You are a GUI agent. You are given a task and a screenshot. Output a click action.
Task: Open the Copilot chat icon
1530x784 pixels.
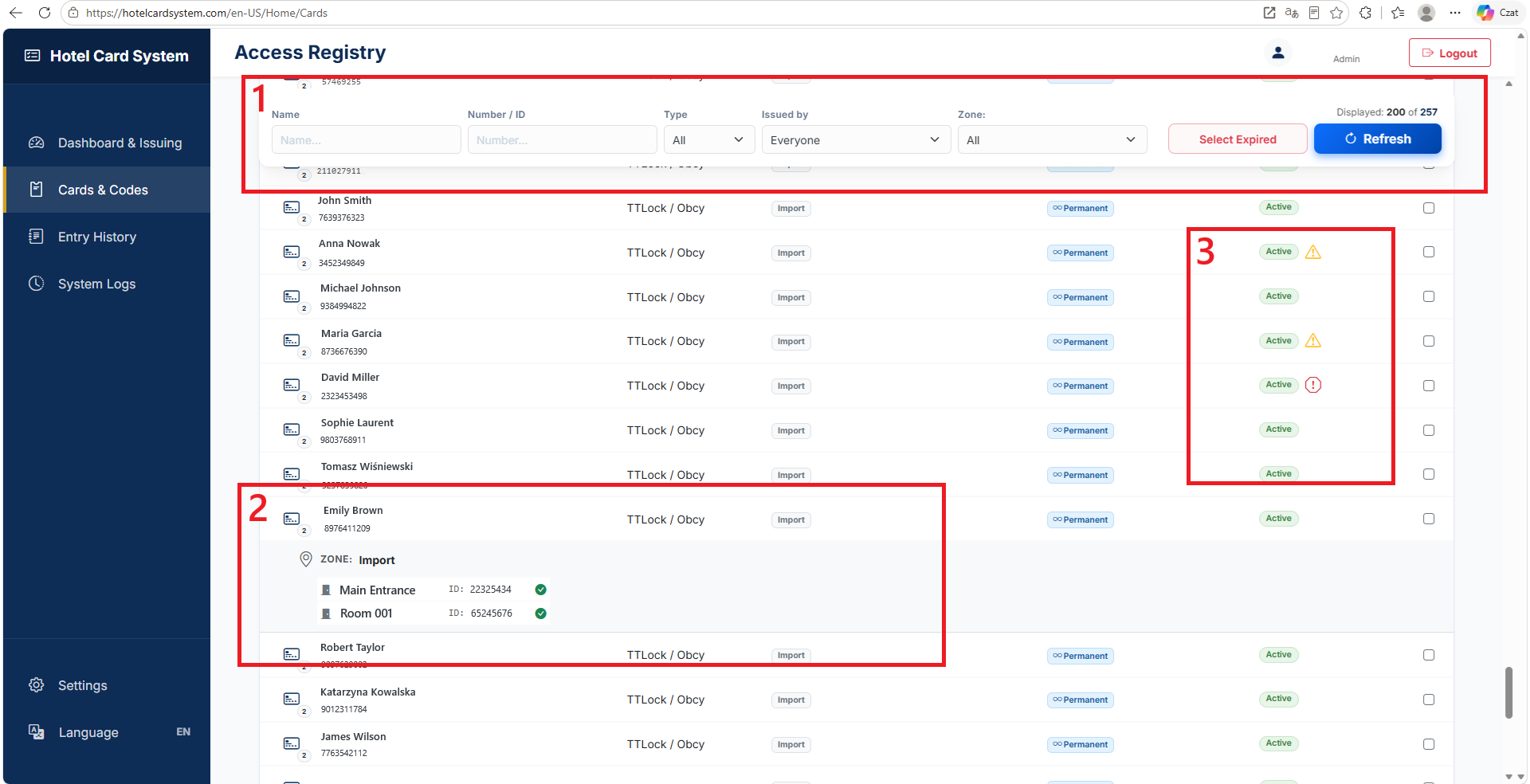coord(1485,13)
